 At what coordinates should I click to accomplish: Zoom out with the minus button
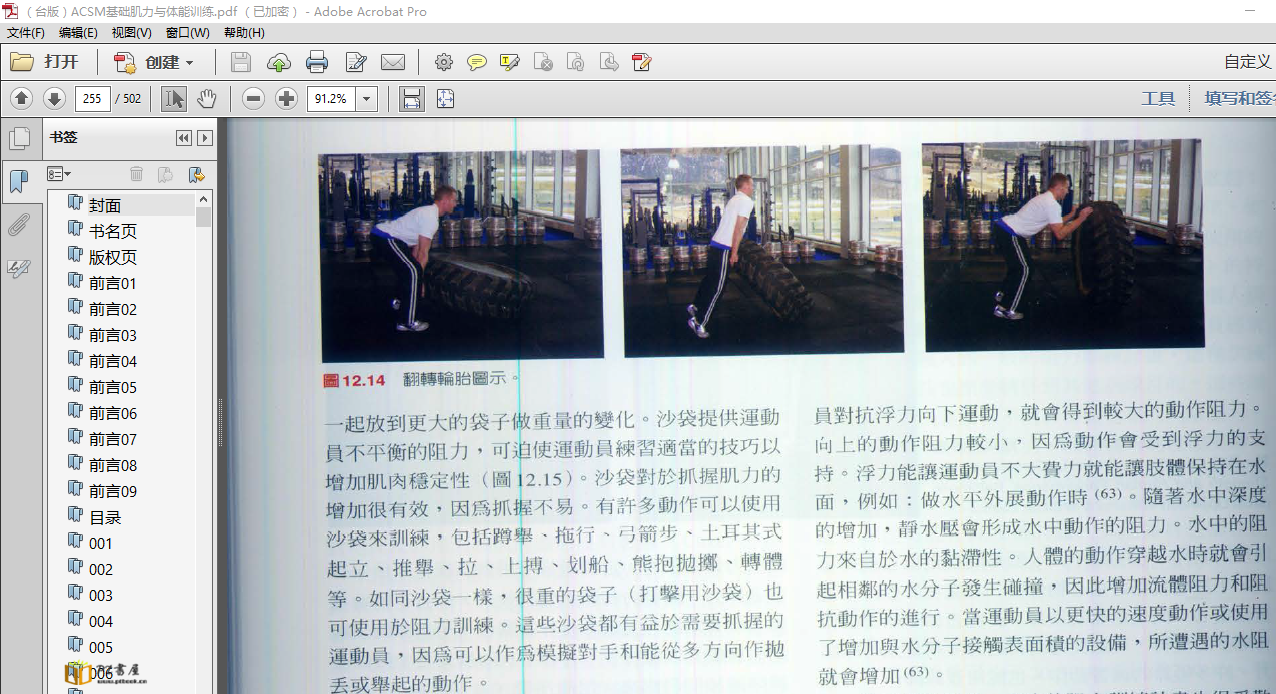pos(254,98)
